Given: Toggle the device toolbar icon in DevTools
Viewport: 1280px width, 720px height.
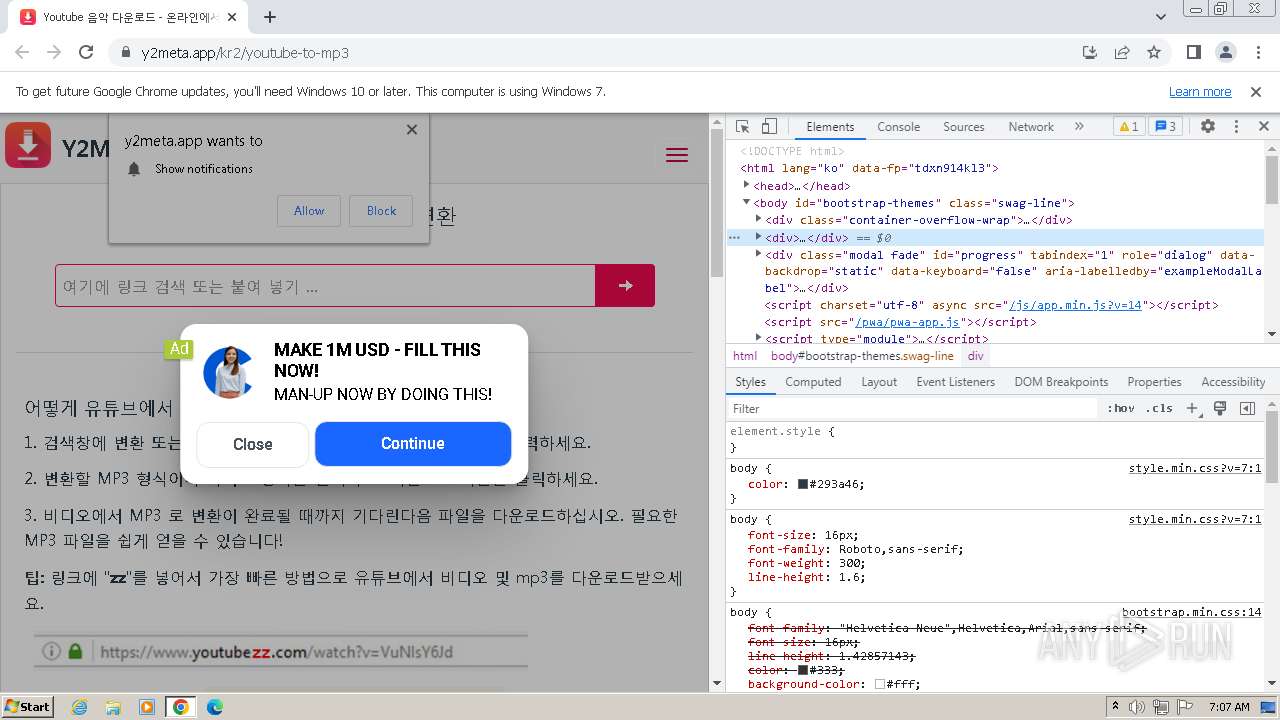Looking at the screenshot, I should coord(769,127).
